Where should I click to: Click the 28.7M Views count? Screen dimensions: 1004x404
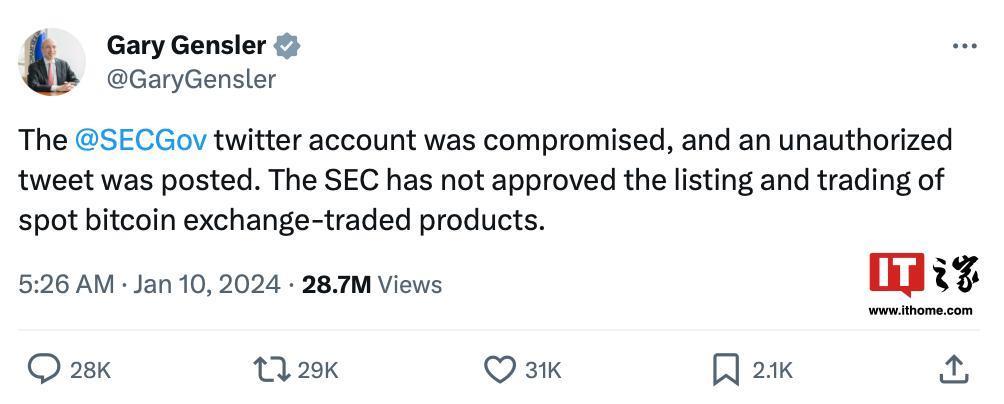372,284
